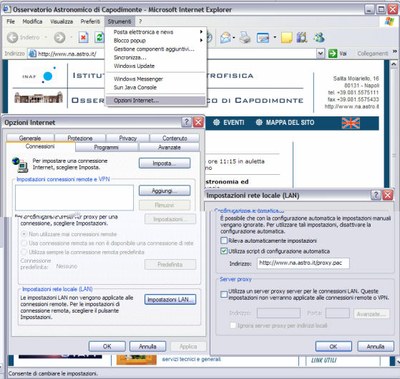Click the page scrollbar up arrow

point(394,64)
